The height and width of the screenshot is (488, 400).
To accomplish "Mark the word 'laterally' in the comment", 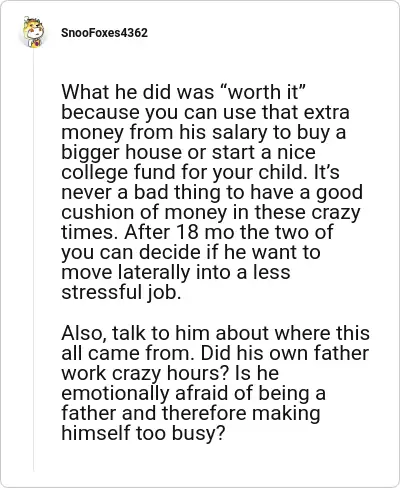I will coord(154,273).
